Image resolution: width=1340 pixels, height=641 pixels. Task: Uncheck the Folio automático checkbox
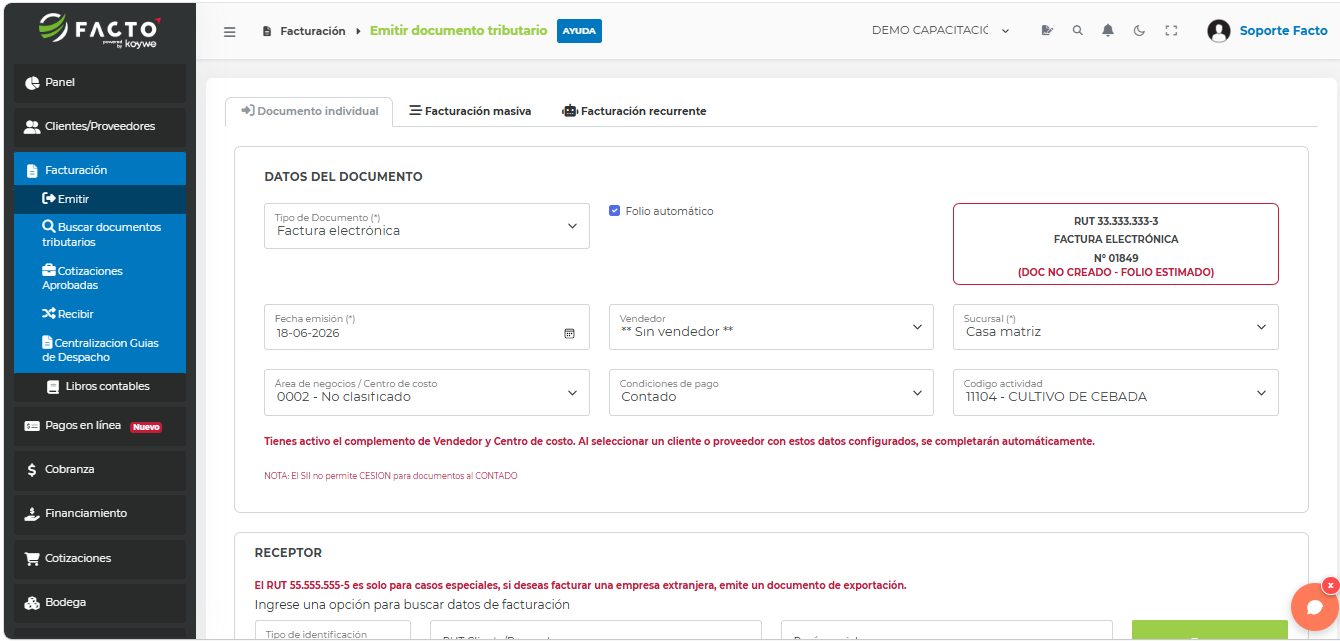click(x=615, y=211)
